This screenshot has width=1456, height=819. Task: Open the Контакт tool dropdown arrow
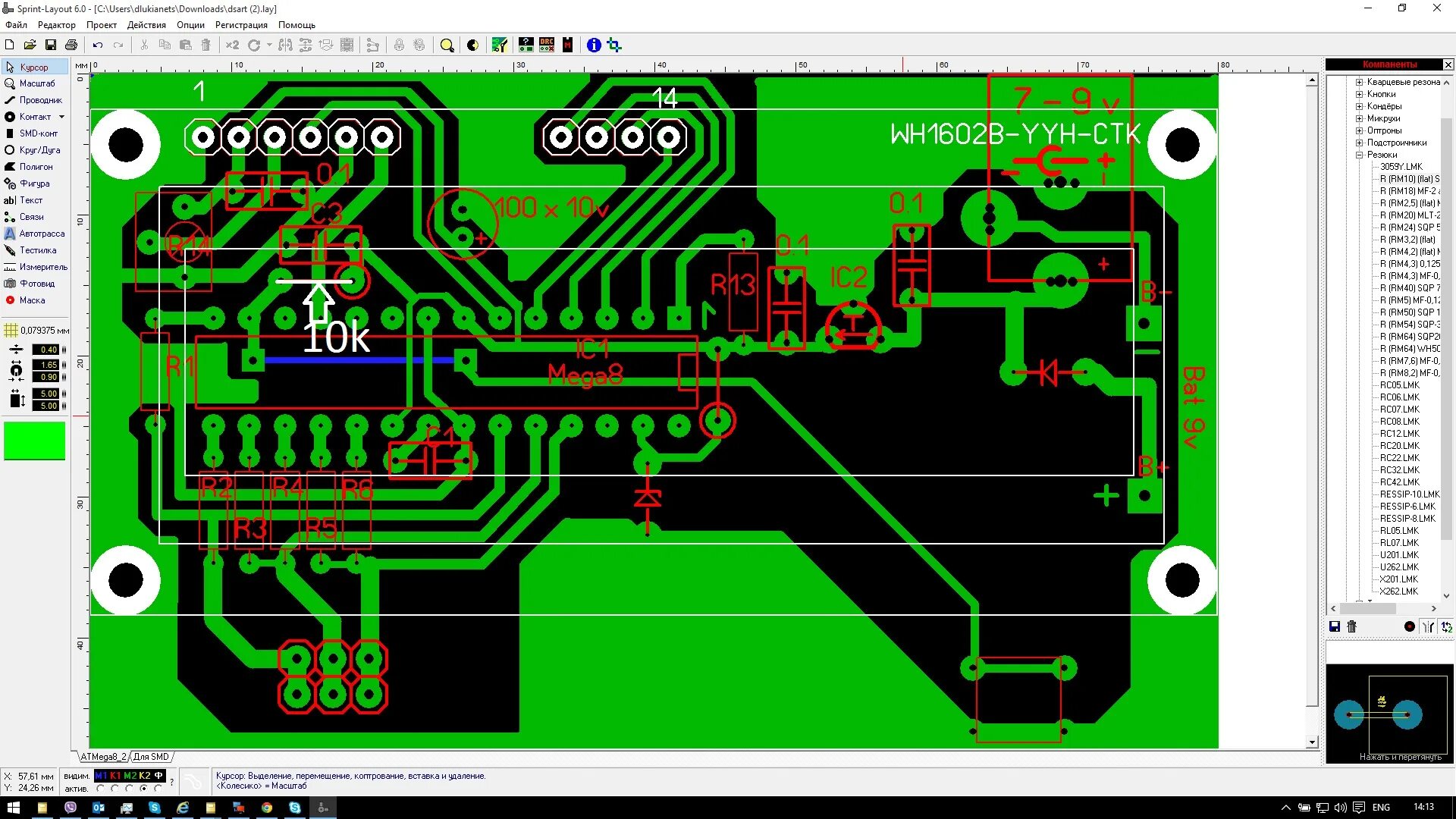[x=61, y=117]
